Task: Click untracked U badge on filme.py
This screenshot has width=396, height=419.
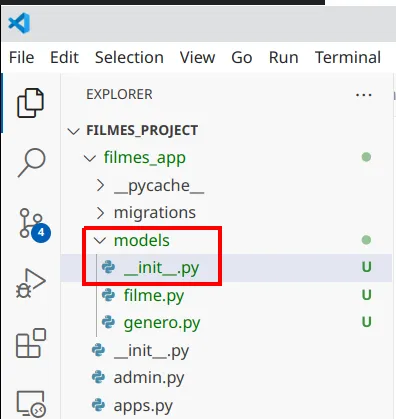Action: click(367, 295)
